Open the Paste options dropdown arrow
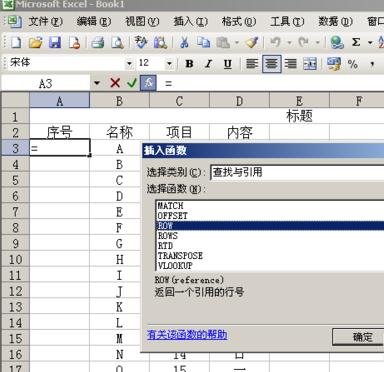The height and width of the screenshot is (372, 384). (237, 43)
